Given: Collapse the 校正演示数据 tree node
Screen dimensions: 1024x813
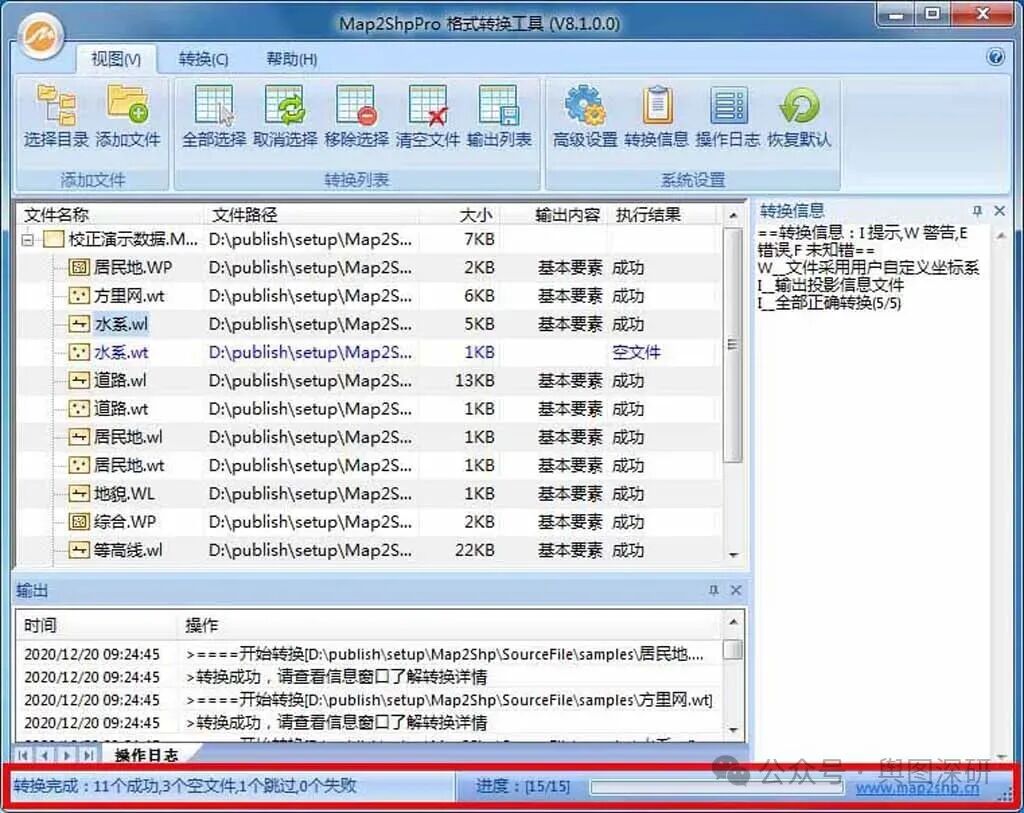Looking at the screenshot, I should (x=27, y=240).
